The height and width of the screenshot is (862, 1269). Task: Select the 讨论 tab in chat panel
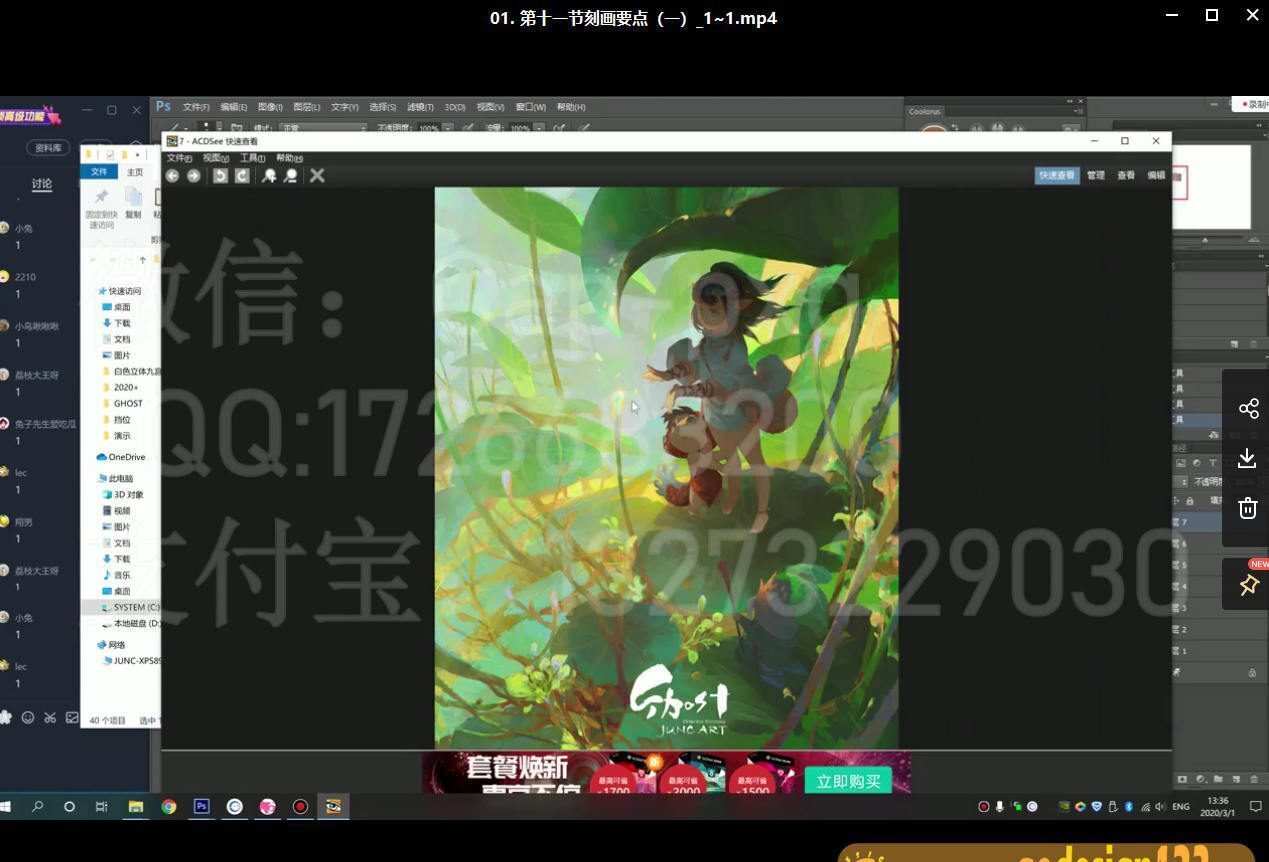(41, 184)
